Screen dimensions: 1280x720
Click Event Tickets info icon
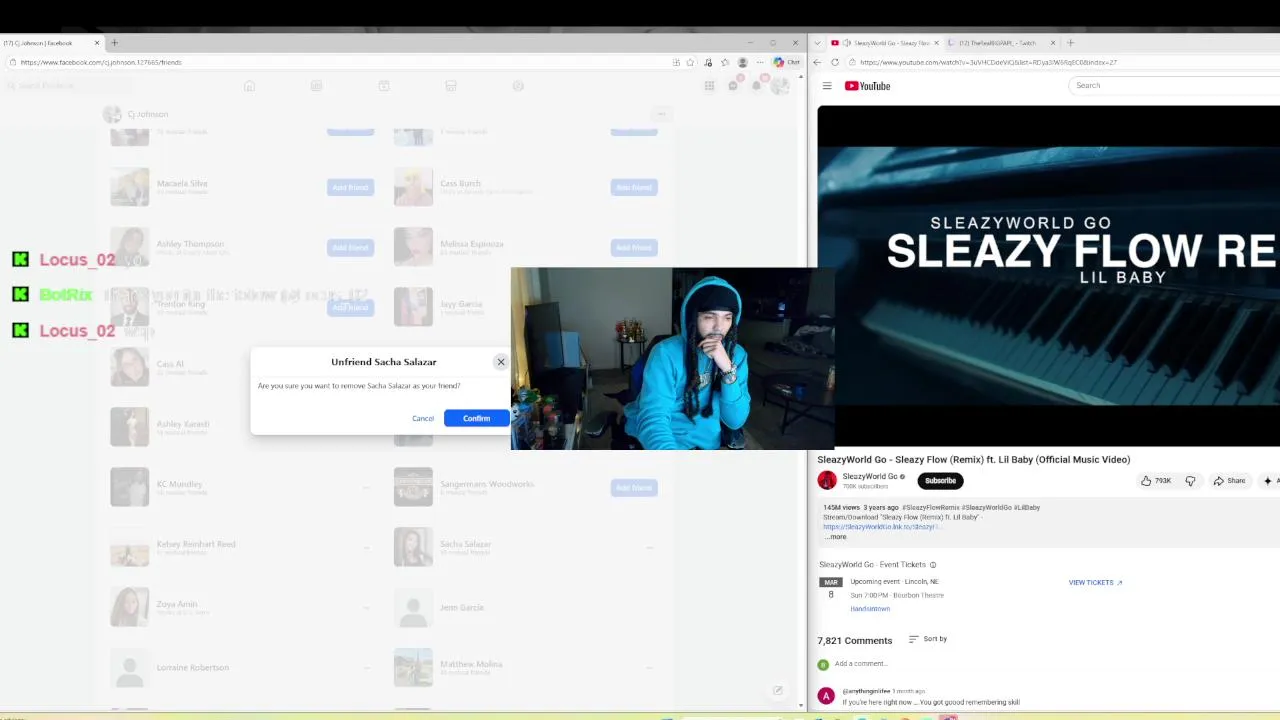coord(933,565)
